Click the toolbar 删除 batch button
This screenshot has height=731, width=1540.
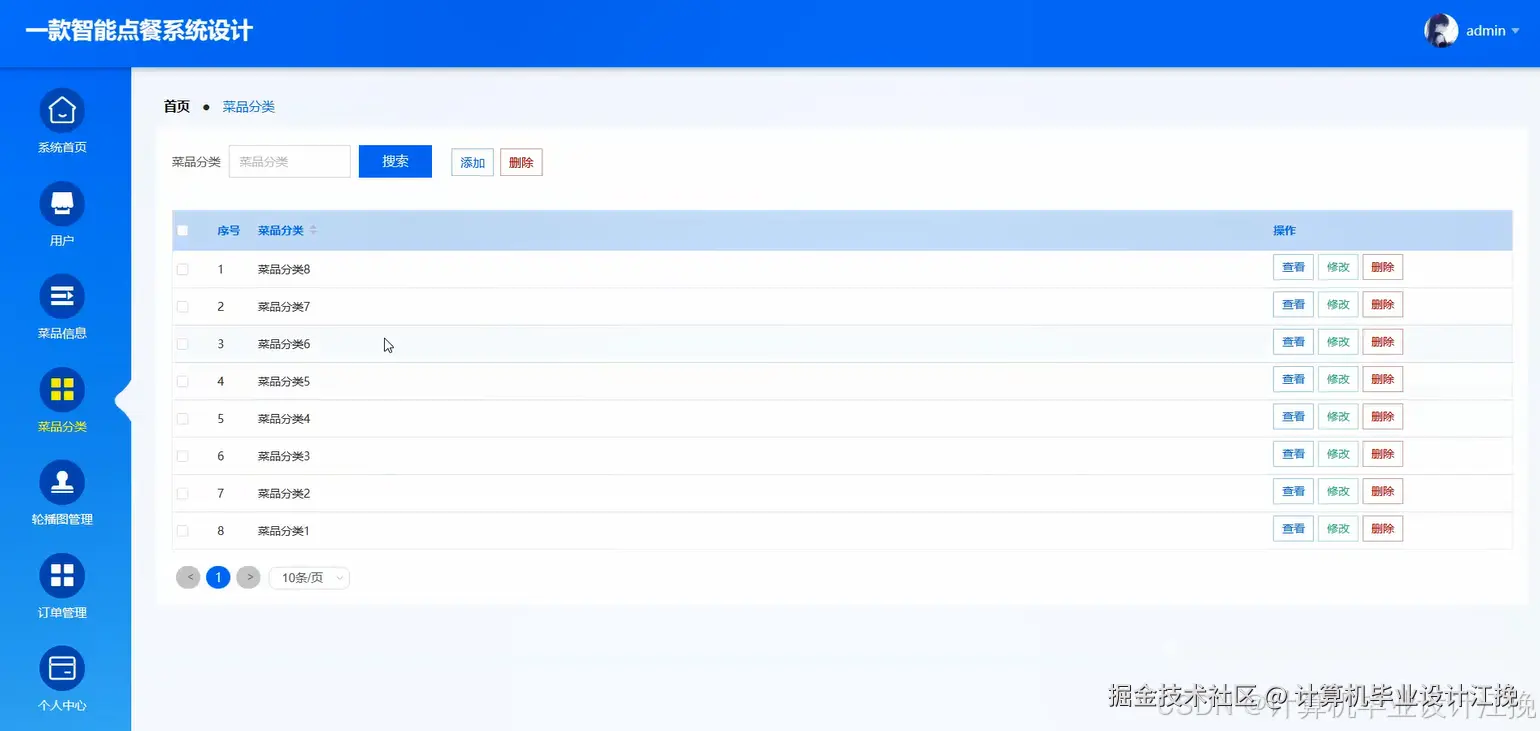521,163
